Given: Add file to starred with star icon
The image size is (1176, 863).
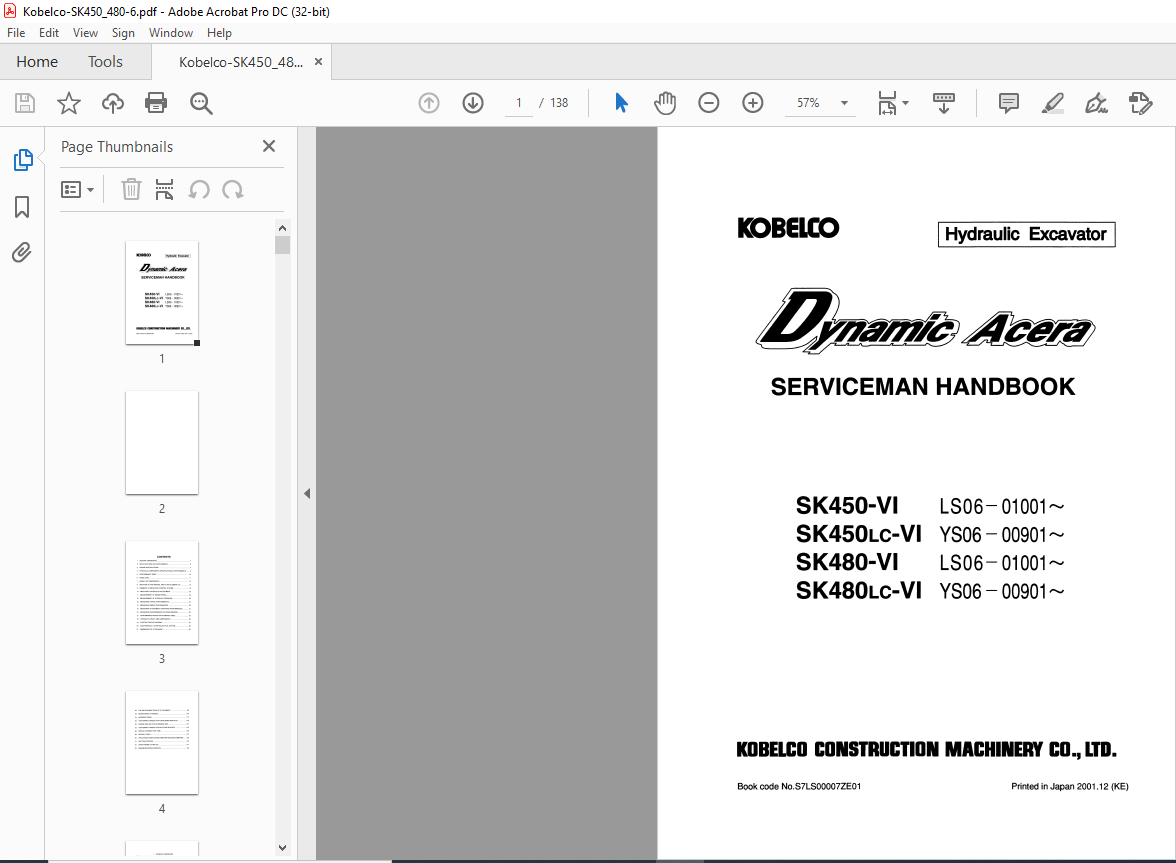Looking at the screenshot, I should pos(69,103).
